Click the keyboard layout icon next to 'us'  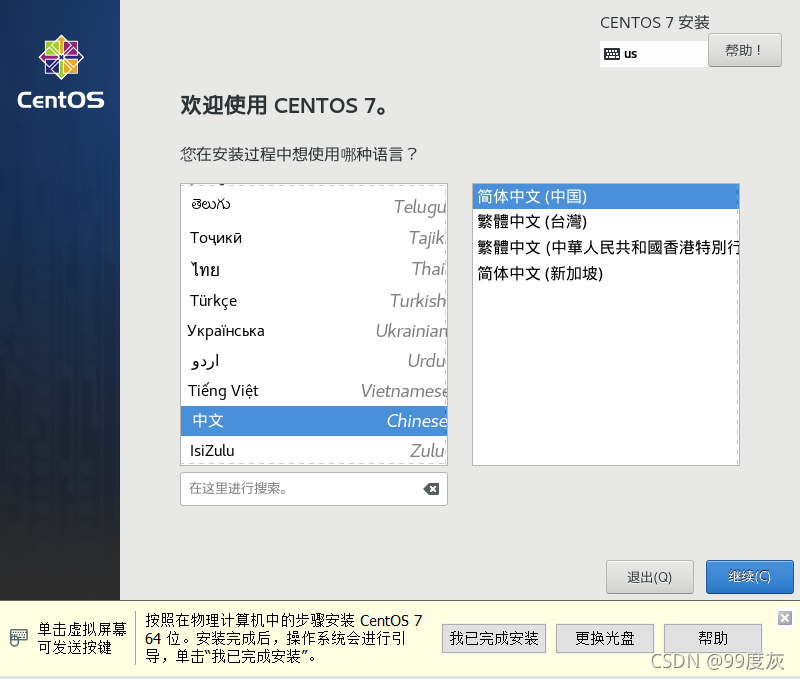click(612, 54)
